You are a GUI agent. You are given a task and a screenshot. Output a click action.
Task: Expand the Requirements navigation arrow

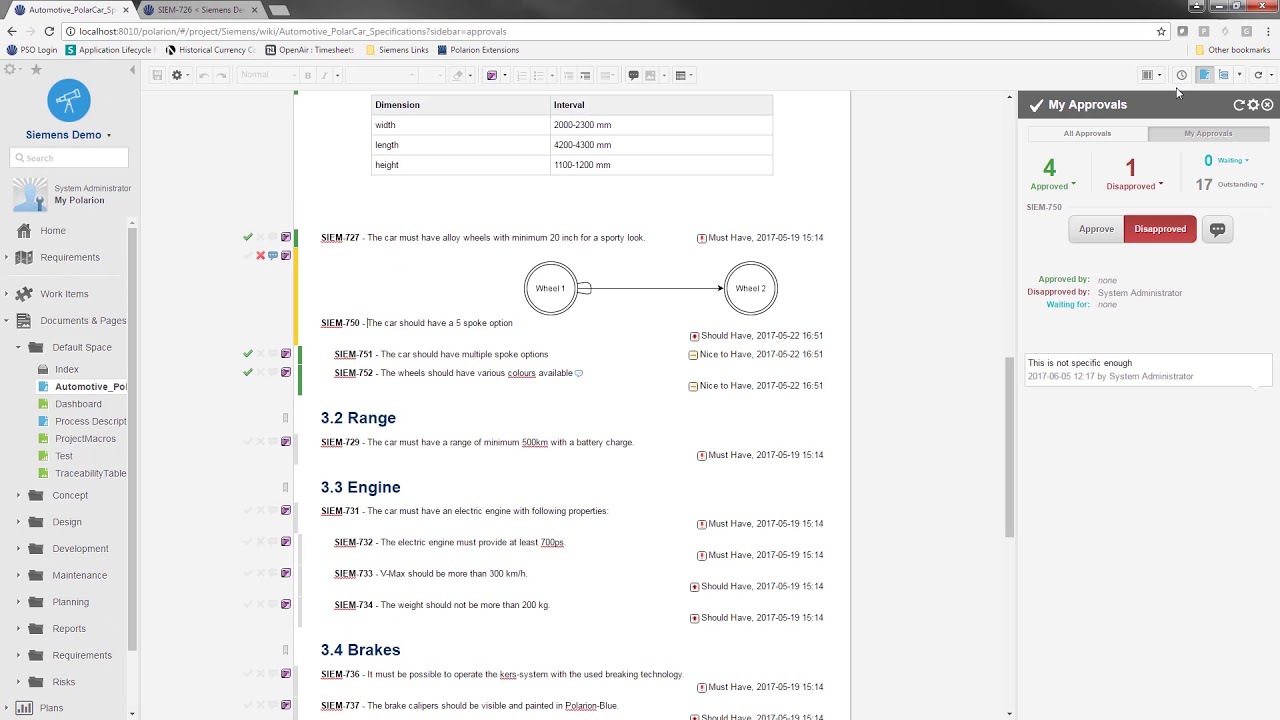click(6, 258)
